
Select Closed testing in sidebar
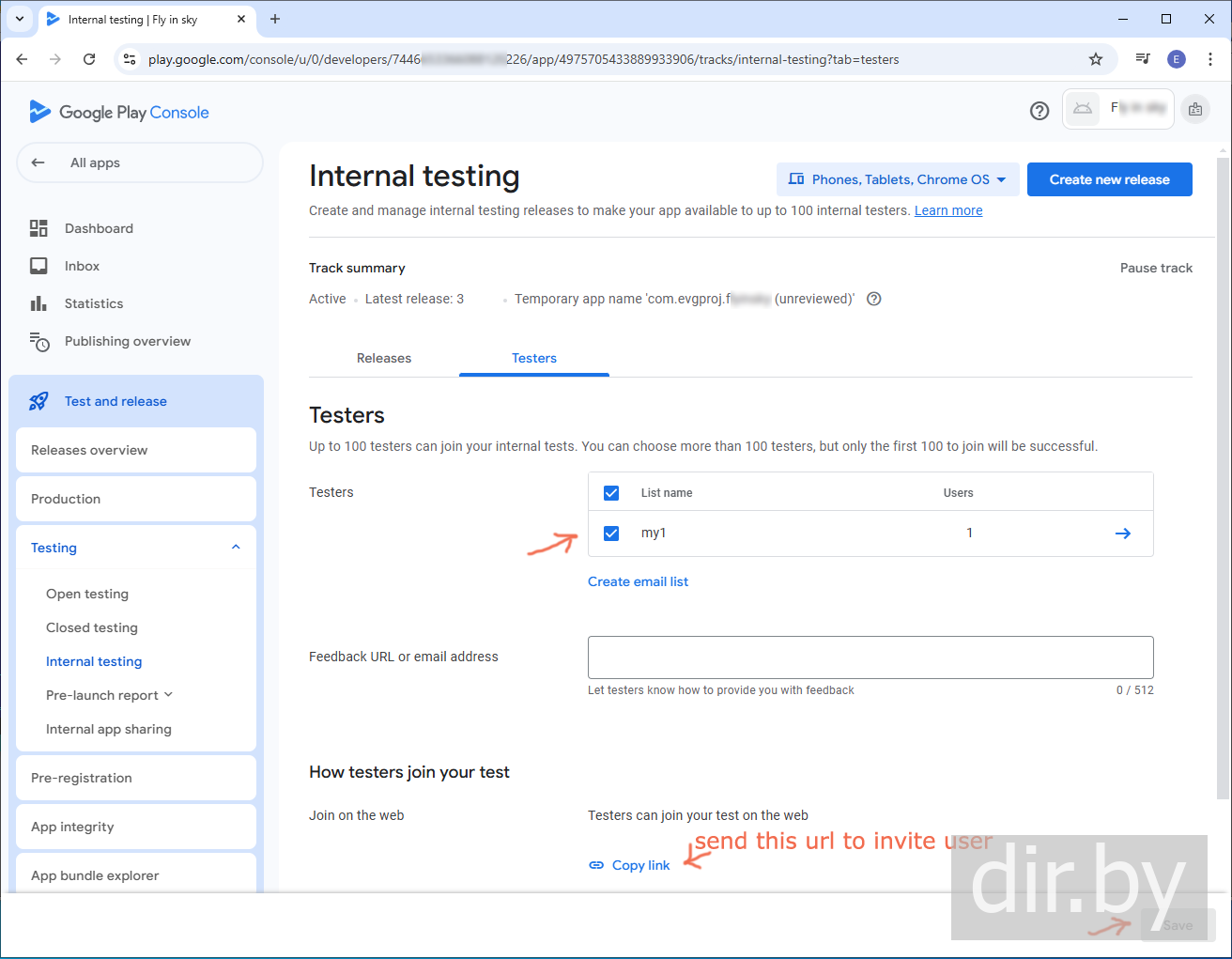(92, 627)
